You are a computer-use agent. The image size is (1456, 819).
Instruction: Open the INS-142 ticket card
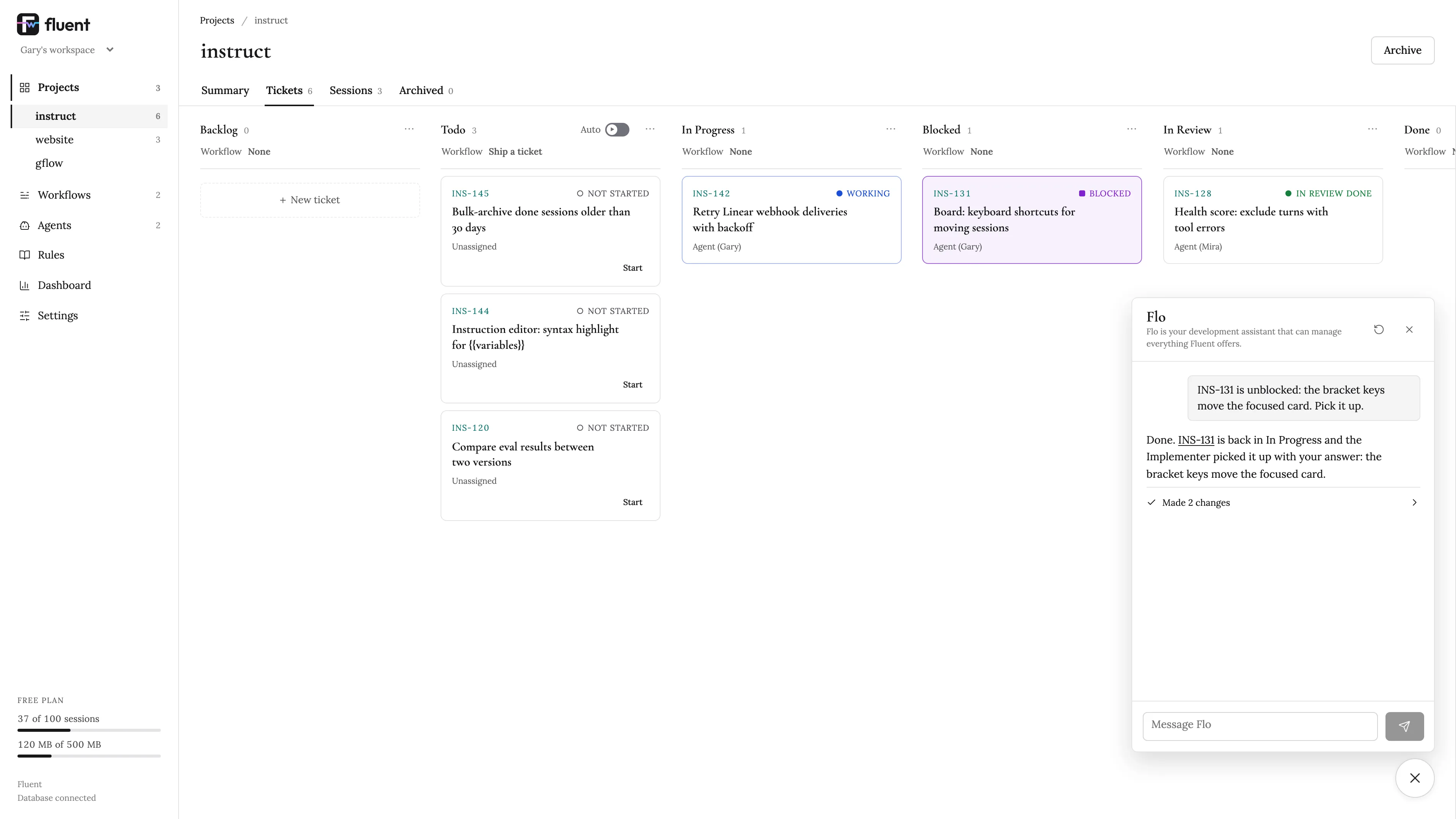791,220
